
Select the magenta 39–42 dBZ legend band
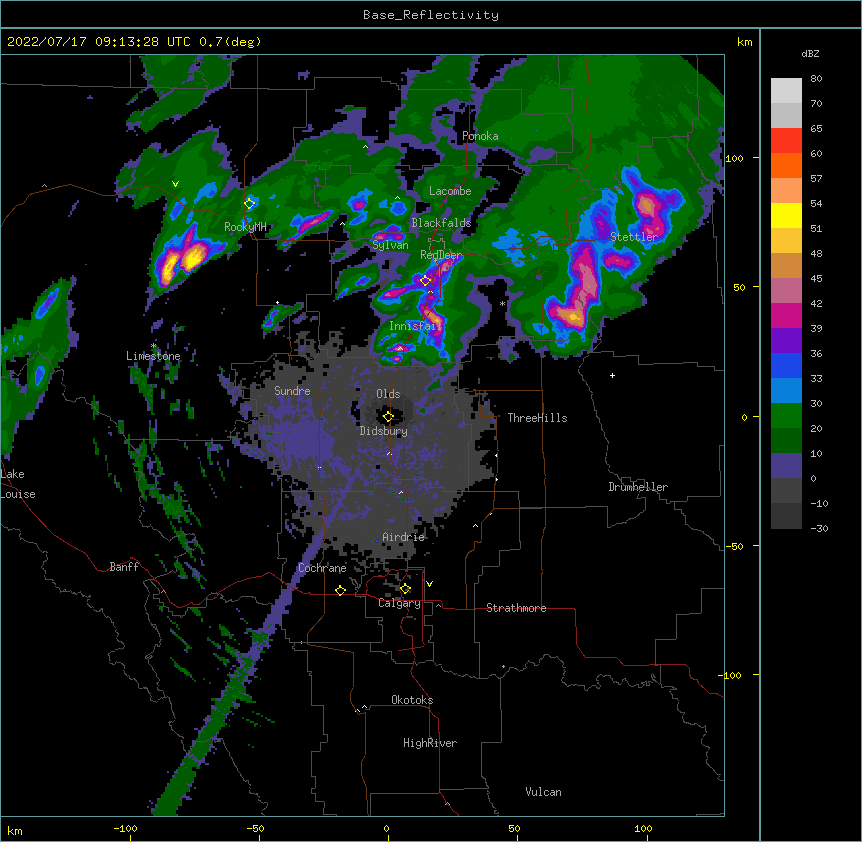pos(786,315)
